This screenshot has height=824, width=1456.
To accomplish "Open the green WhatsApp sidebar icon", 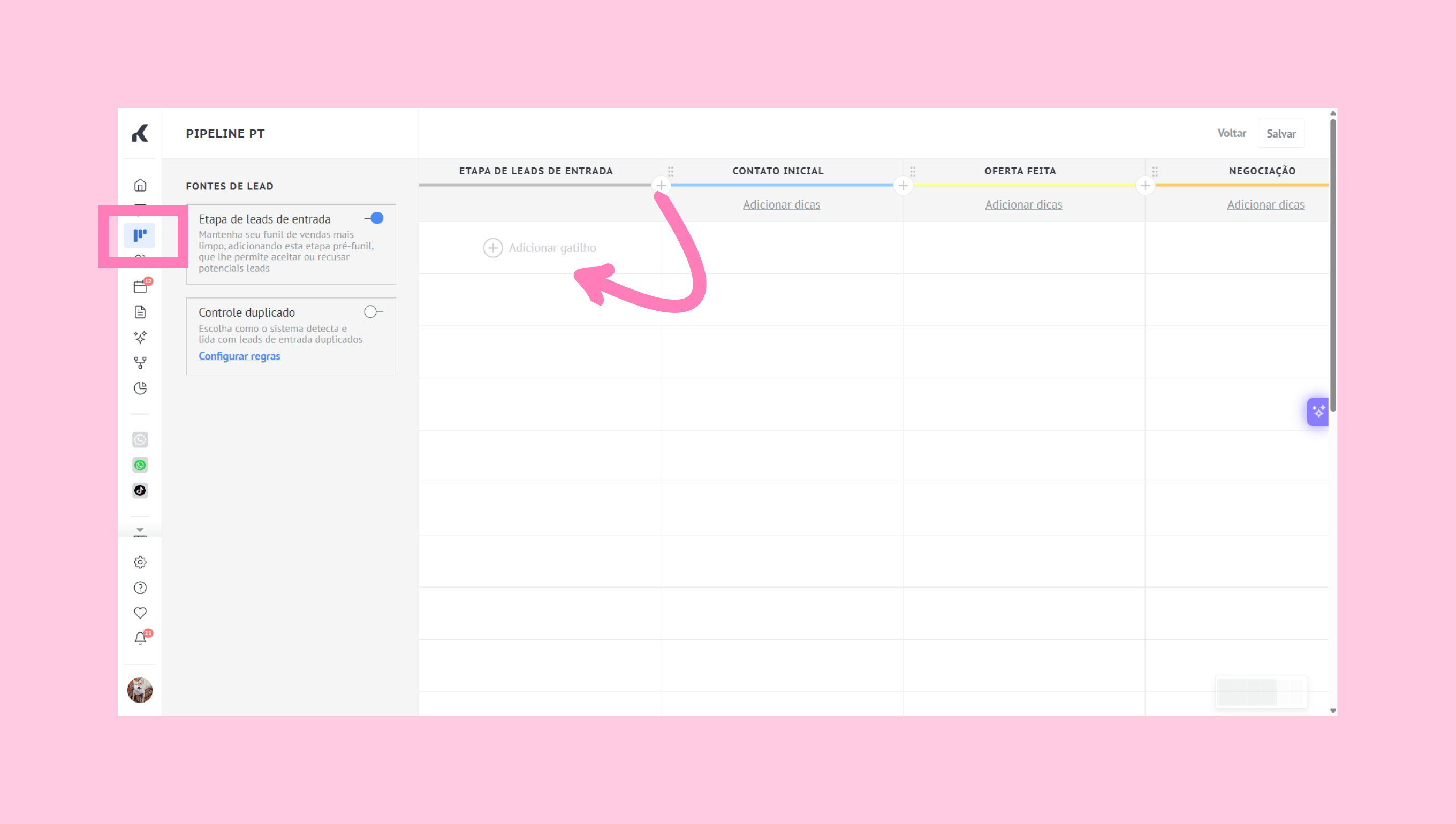I will coord(140,465).
